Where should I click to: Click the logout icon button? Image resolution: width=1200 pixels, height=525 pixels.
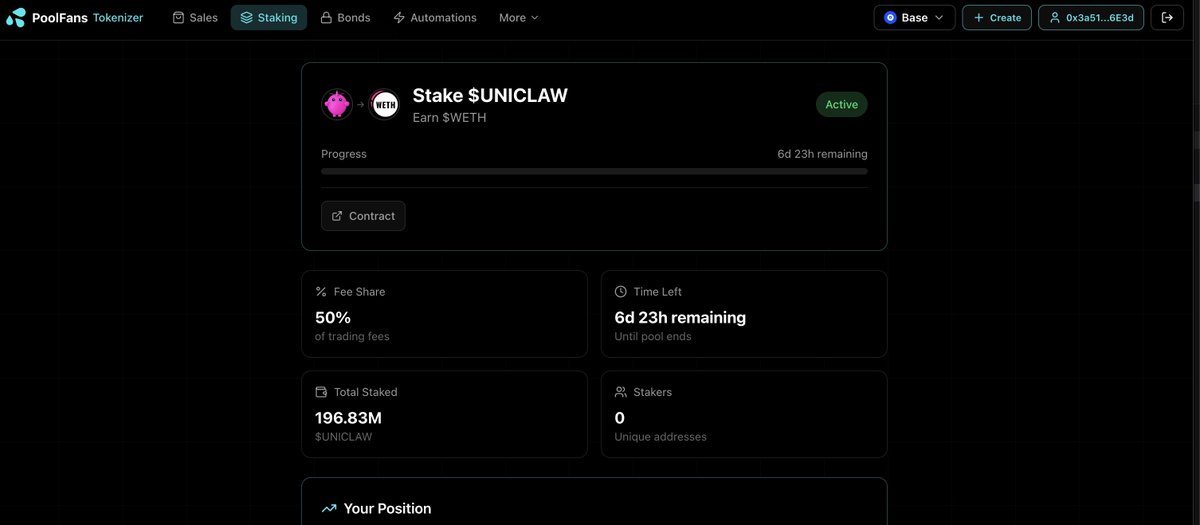coord(1167,17)
